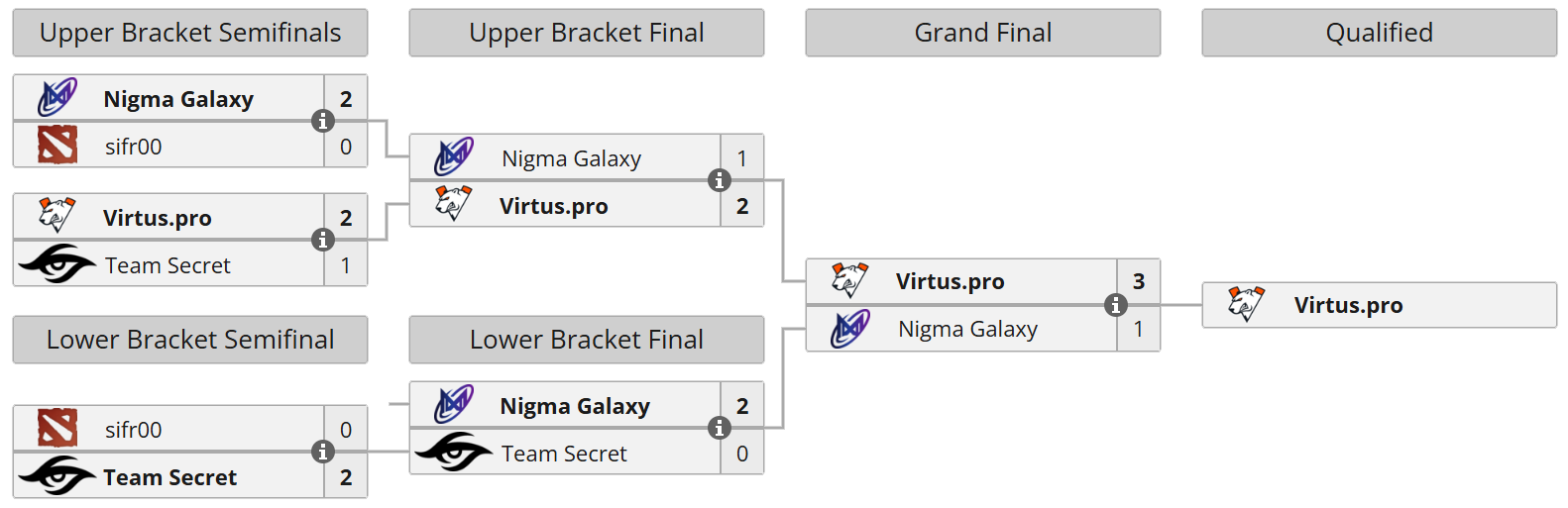The image size is (1568, 508).
Task: Open info icon for Lower Bracket Final match
Action: [720, 428]
